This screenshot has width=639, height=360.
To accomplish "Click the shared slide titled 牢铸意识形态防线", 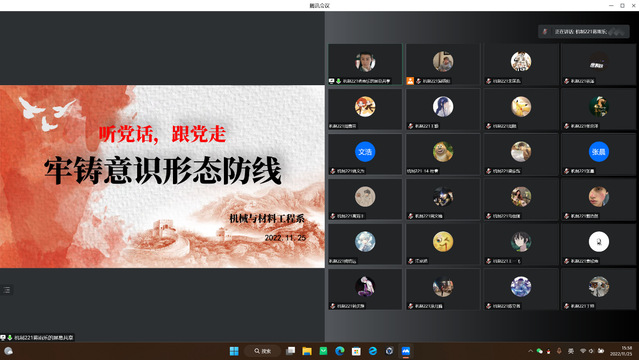I will pos(162,176).
